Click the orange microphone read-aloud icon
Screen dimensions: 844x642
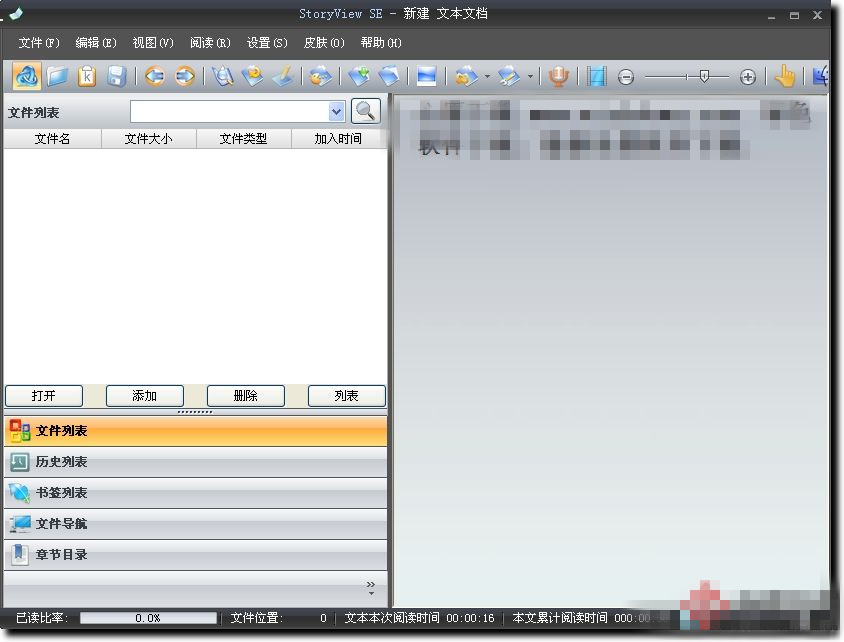pyautogui.click(x=559, y=76)
